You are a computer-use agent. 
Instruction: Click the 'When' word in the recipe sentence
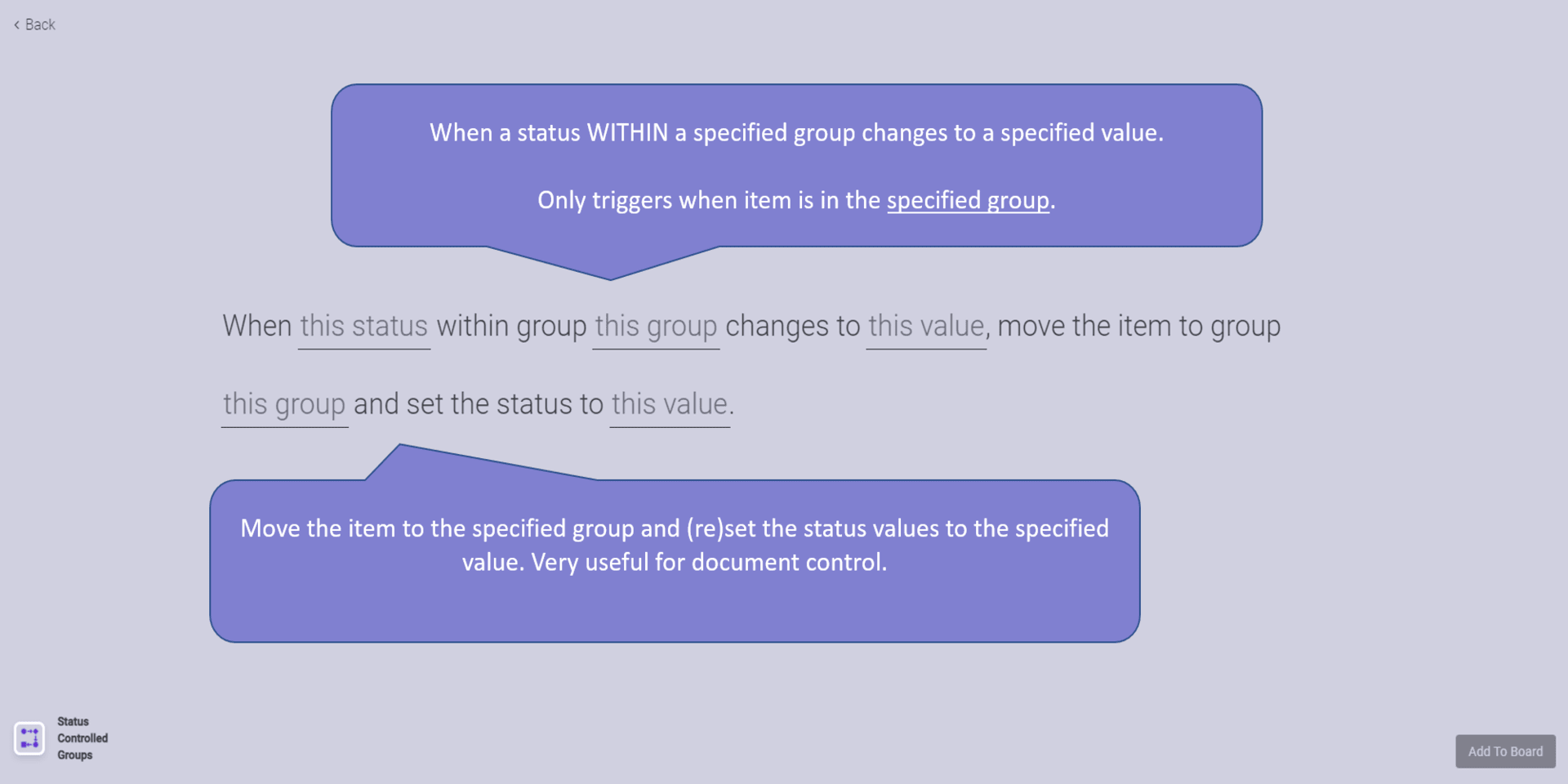tap(257, 327)
